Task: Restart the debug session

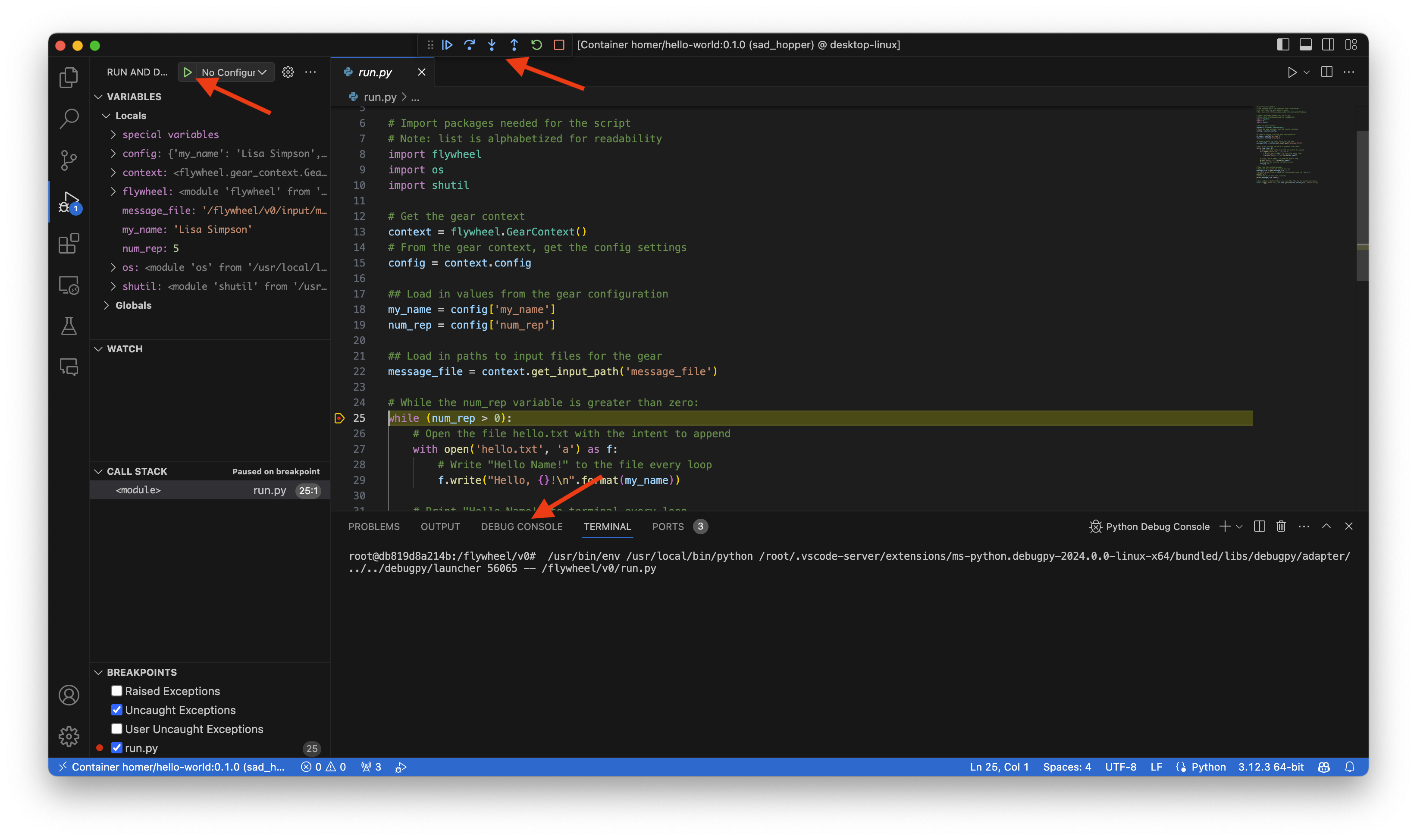Action: [536, 45]
